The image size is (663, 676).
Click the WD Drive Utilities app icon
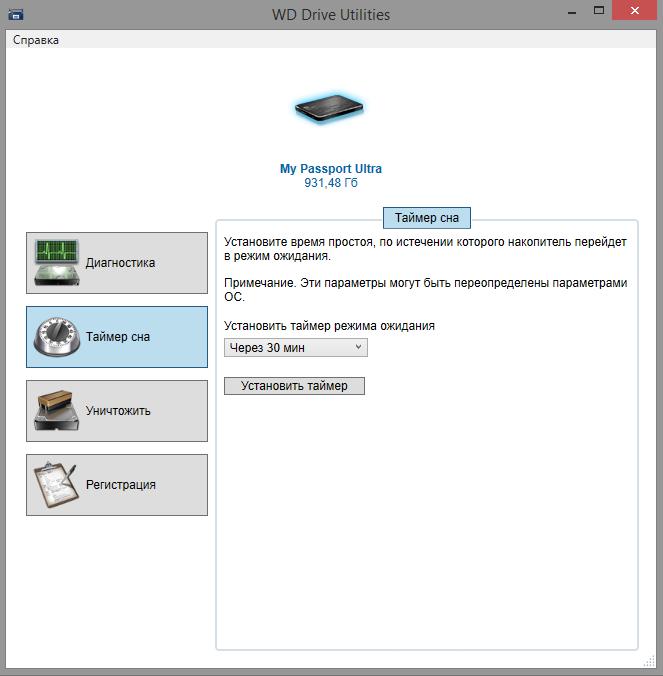point(16,15)
